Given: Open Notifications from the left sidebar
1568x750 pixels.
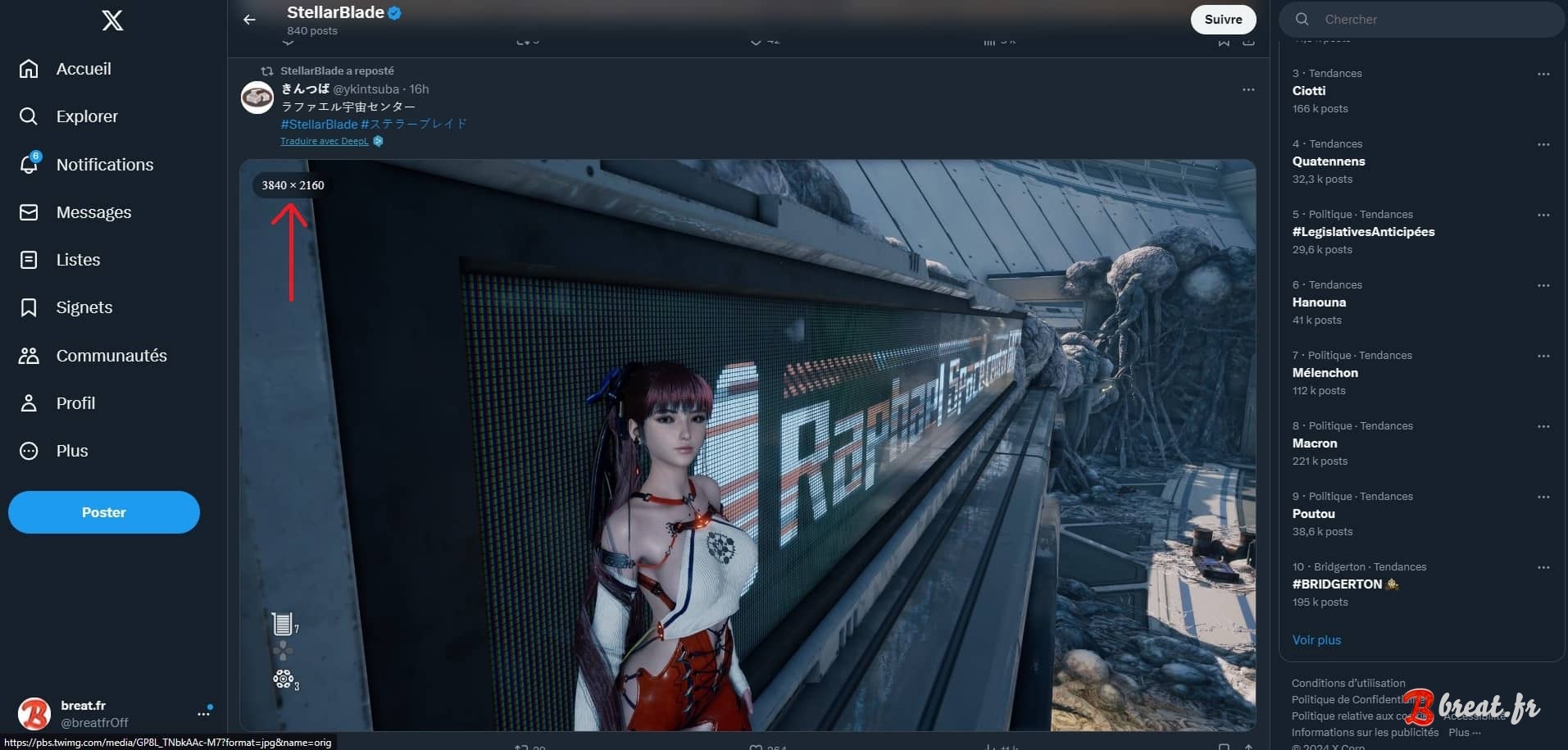Looking at the screenshot, I should 104,164.
